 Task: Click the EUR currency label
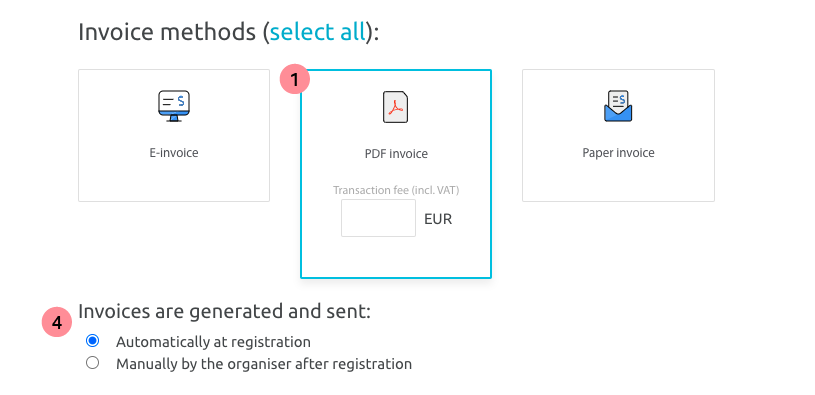point(438,219)
